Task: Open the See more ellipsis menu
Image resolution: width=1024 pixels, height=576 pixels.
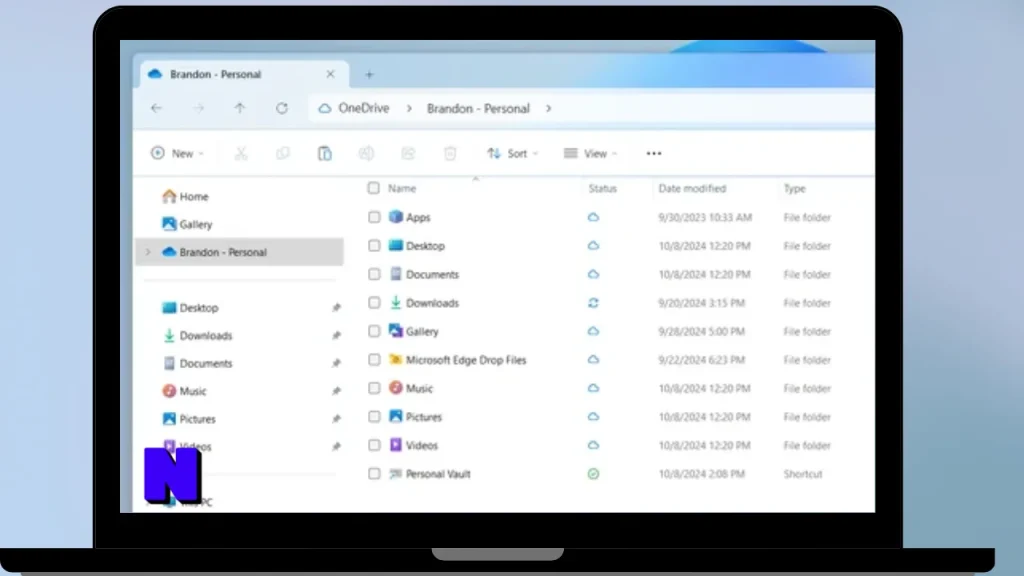Action: pos(654,153)
